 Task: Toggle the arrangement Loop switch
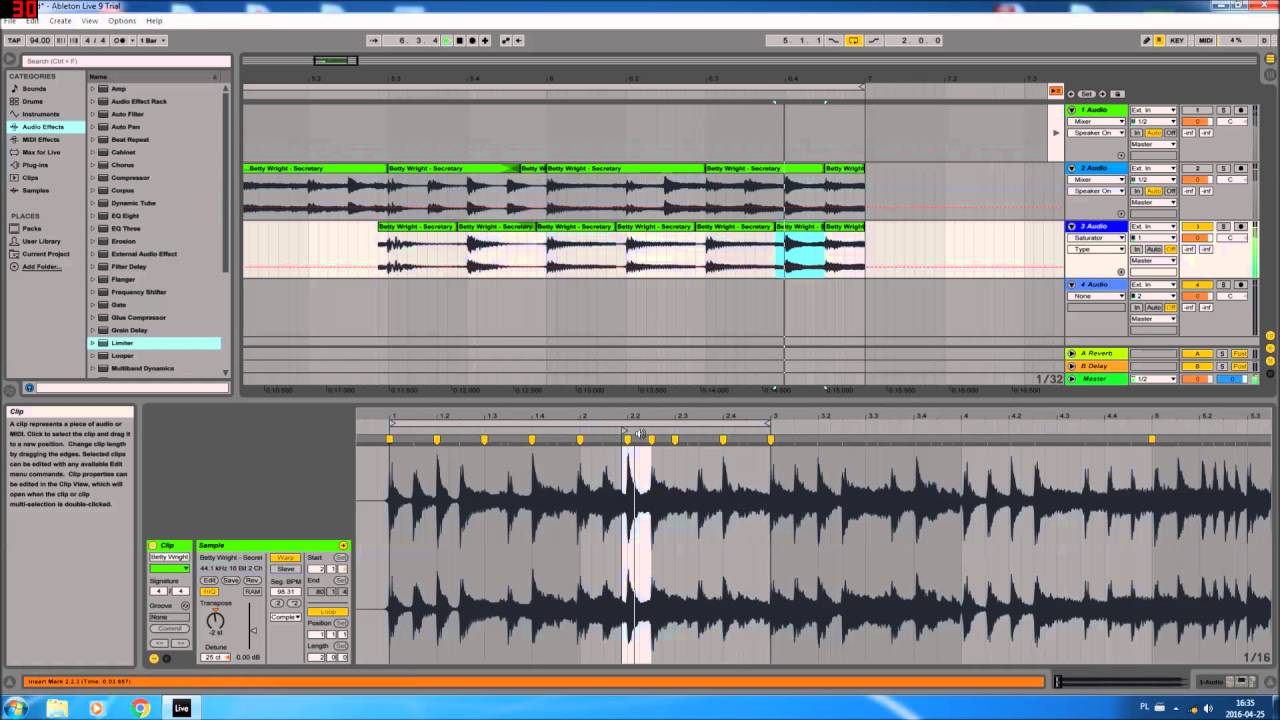[853, 40]
